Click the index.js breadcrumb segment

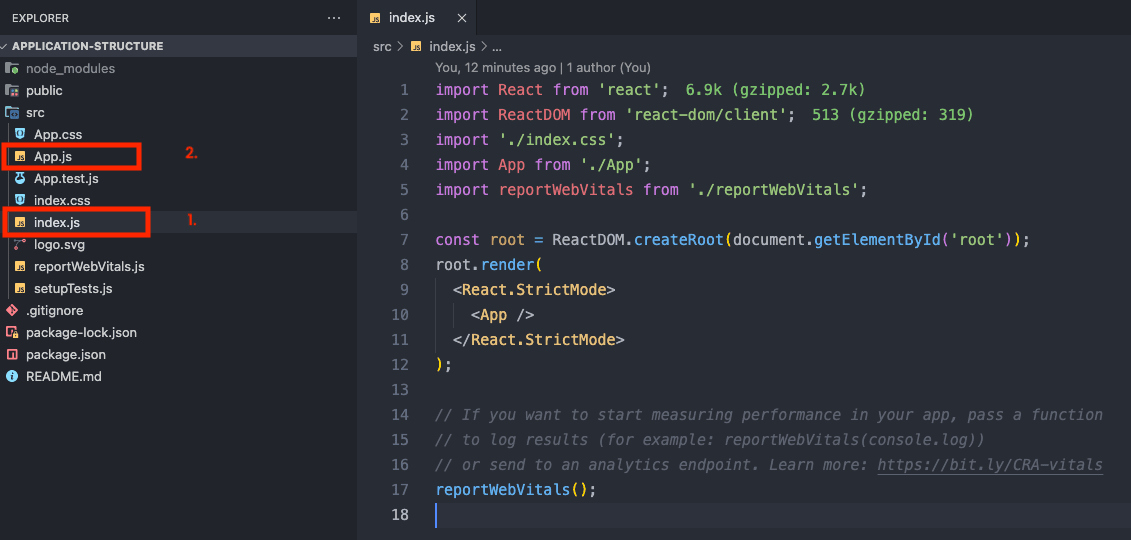coord(452,46)
